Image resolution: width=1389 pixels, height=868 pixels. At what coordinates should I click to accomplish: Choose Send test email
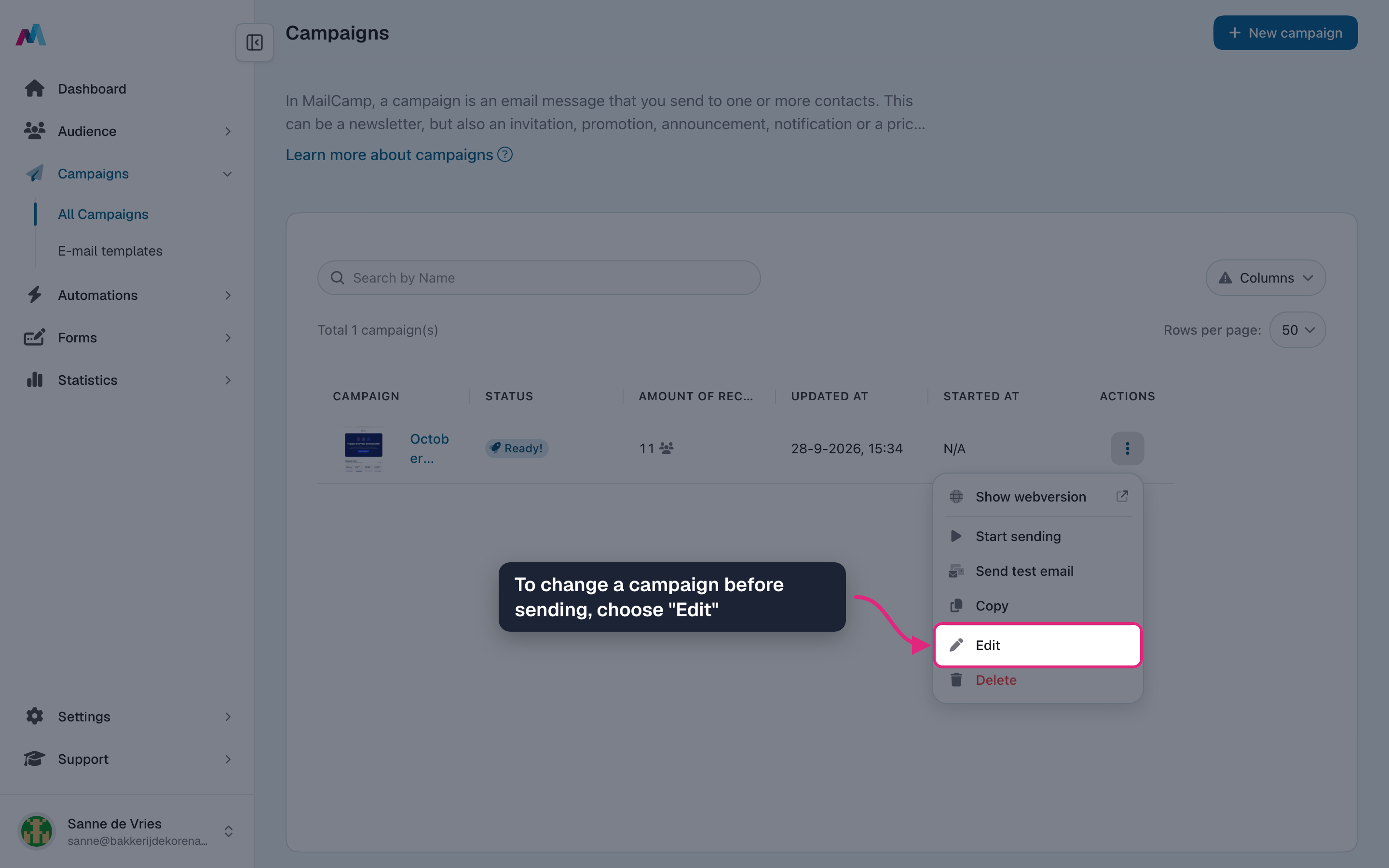tap(1038, 570)
